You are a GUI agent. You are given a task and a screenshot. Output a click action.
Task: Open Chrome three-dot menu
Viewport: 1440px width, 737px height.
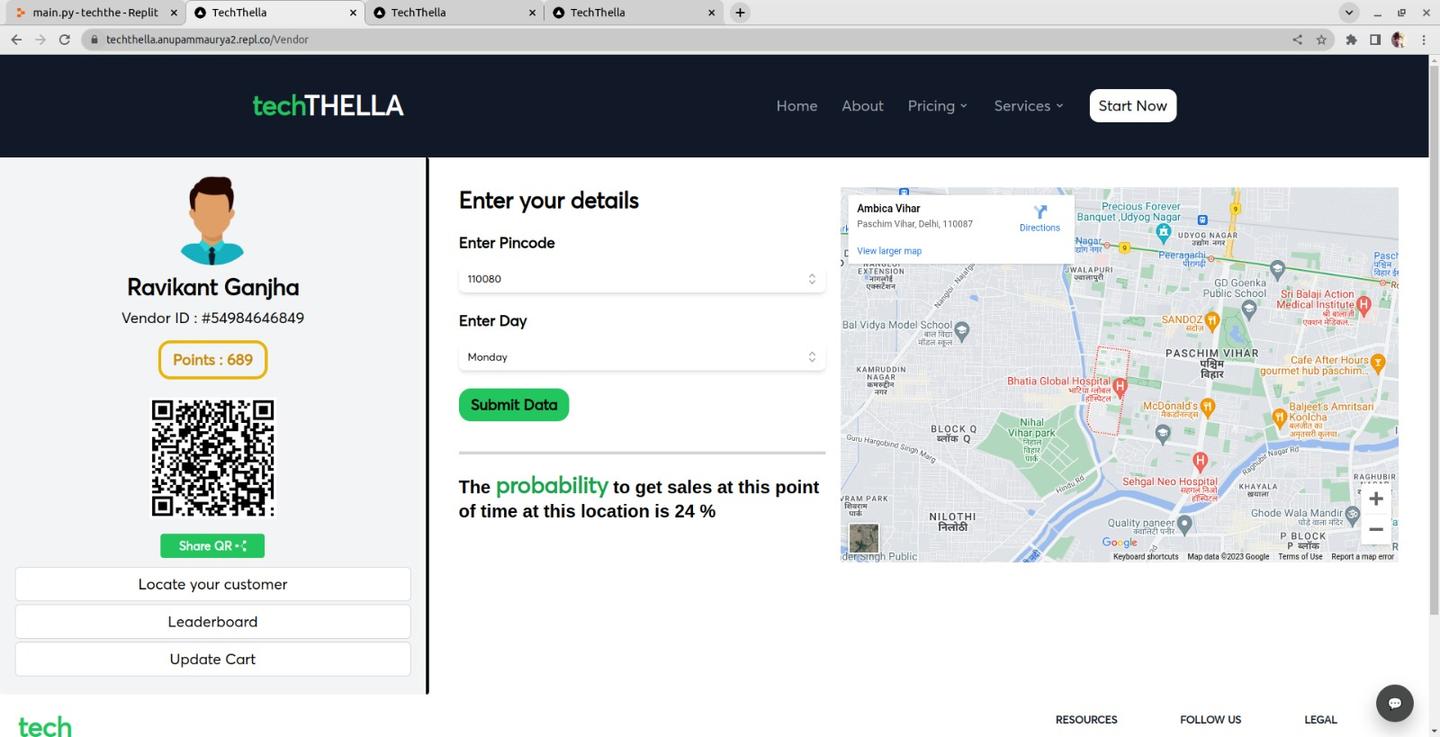(x=1424, y=40)
